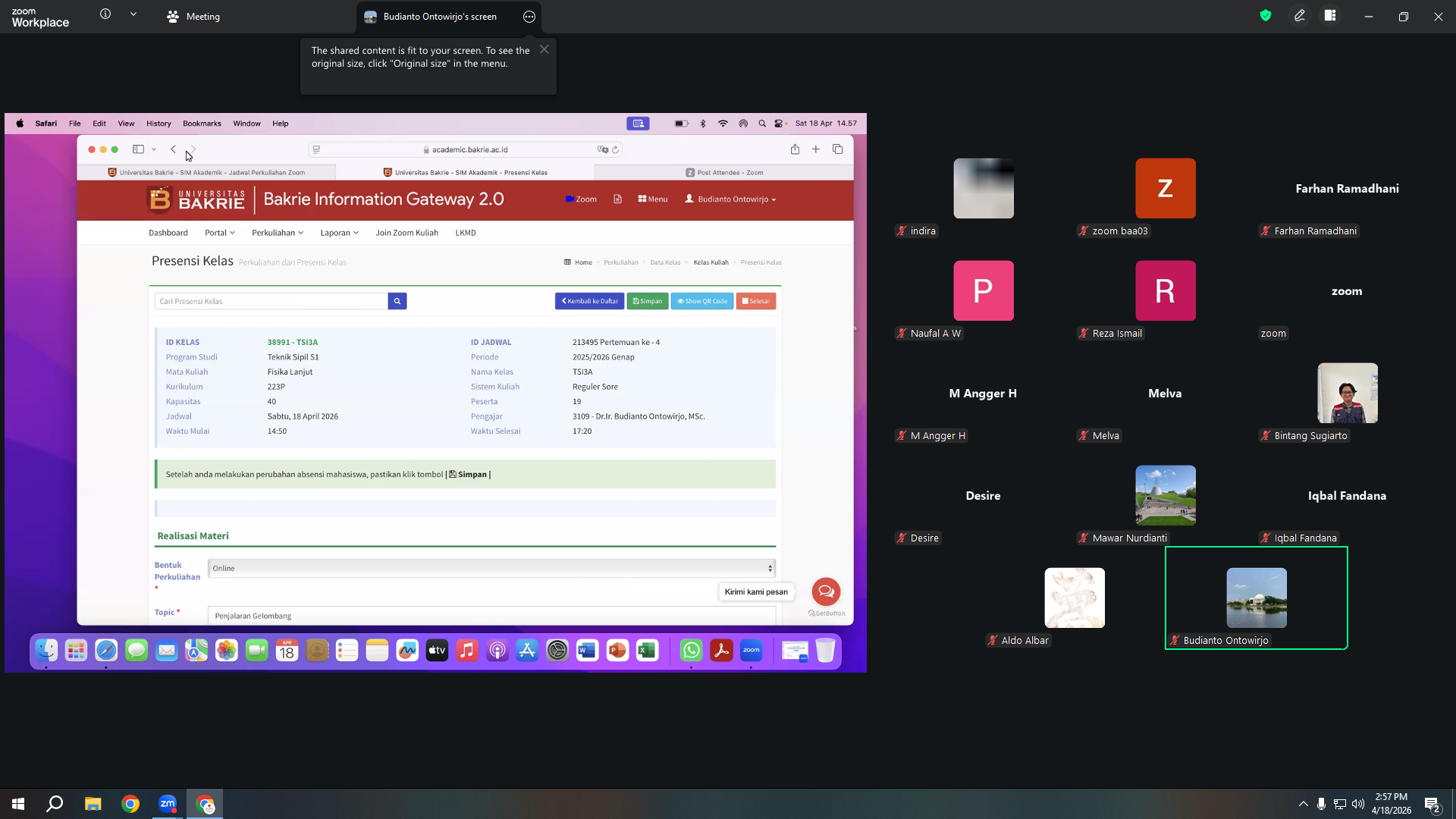Open the Laporan dropdown menu
Viewport: 1456px width, 819px height.
click(x=339, y=233)
